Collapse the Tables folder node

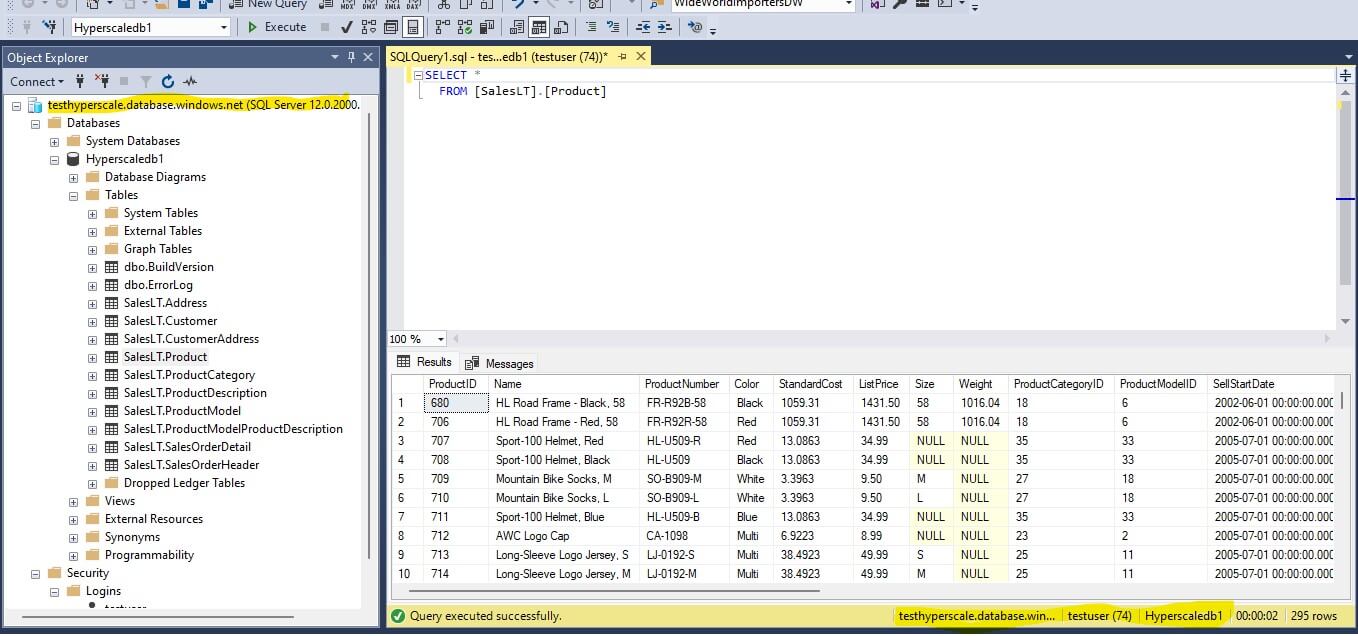coord(74,195)
